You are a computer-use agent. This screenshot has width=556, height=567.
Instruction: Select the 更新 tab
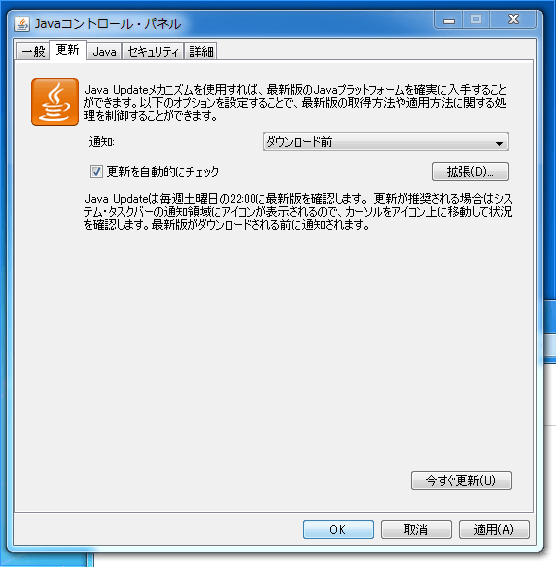coord(68,50)
